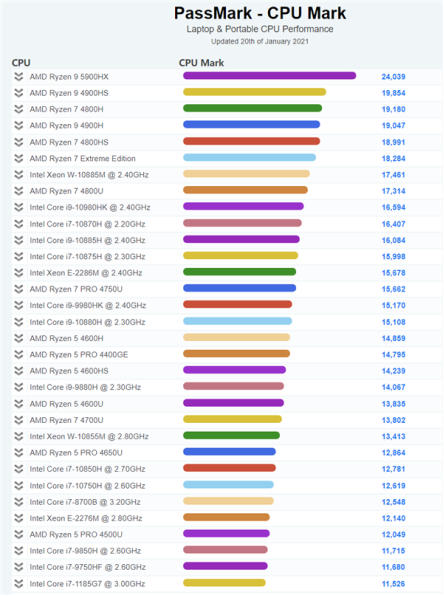Open the AMD Ryzen 9 4900HS link
The width and height of the screenshot is (444, 596).
coord(69,93)
